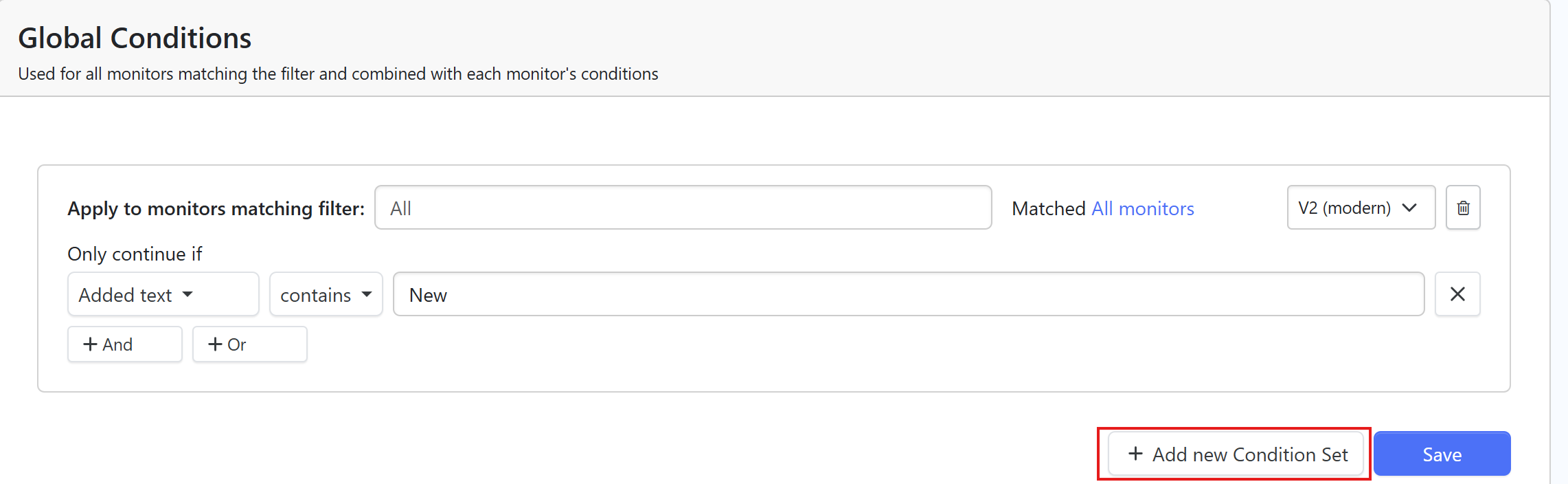
Task: Open the All monitors link
Action: 1143,208
